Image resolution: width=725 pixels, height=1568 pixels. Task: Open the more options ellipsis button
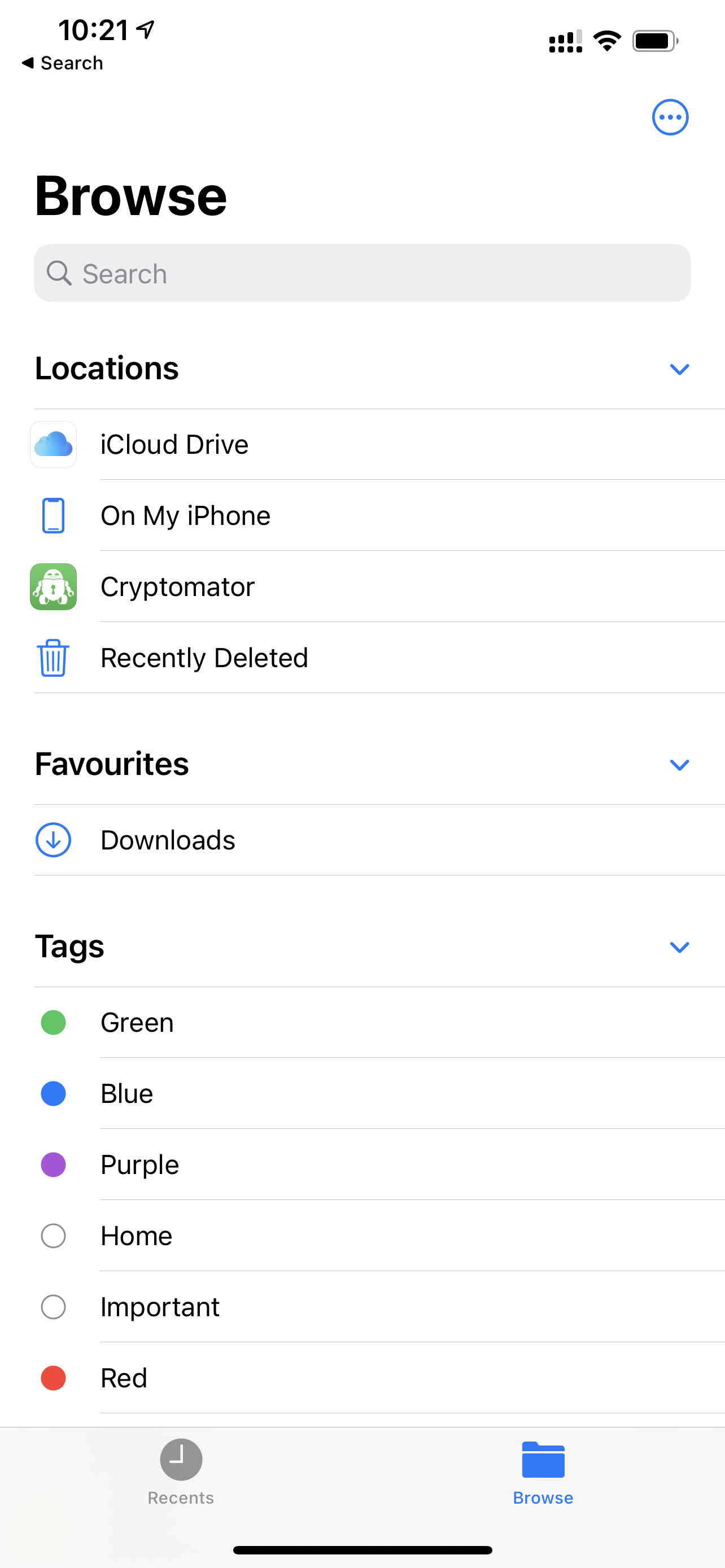point(670,117)
